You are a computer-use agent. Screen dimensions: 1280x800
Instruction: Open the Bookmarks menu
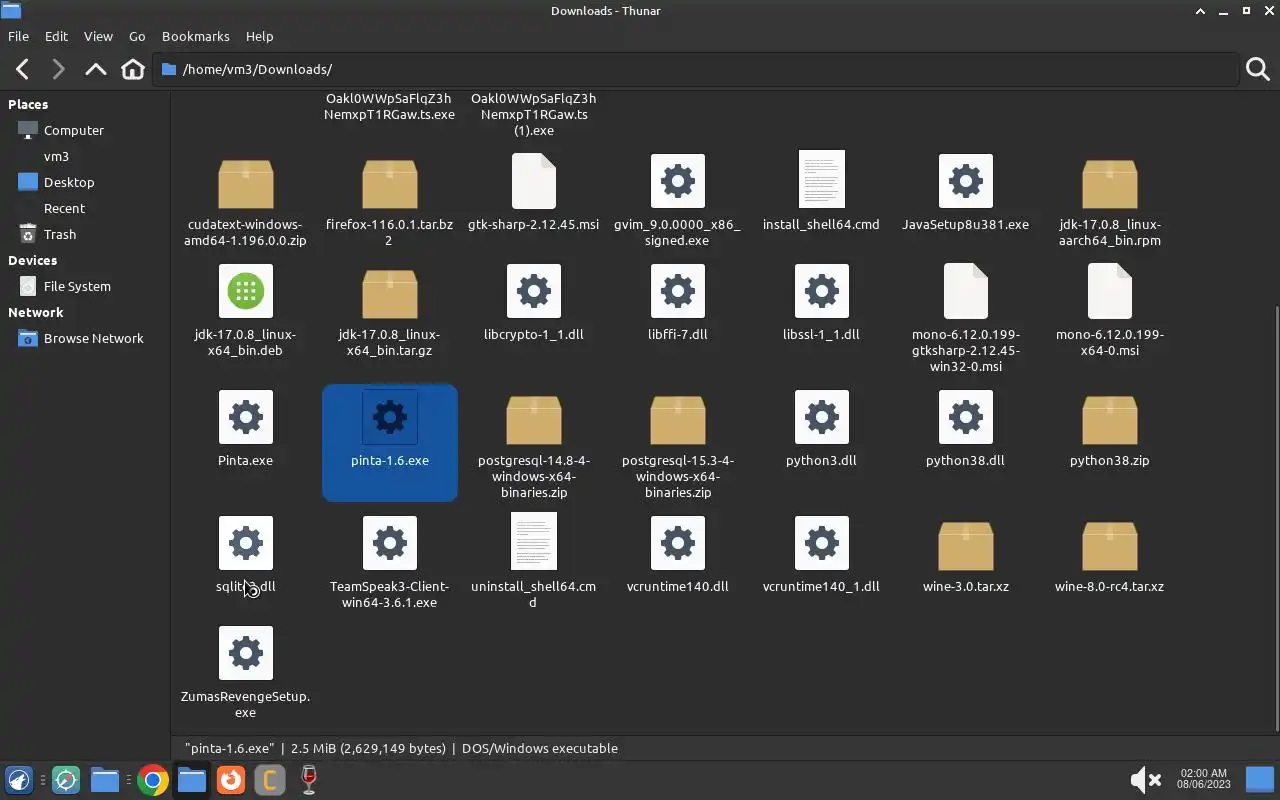click(196, 36)
